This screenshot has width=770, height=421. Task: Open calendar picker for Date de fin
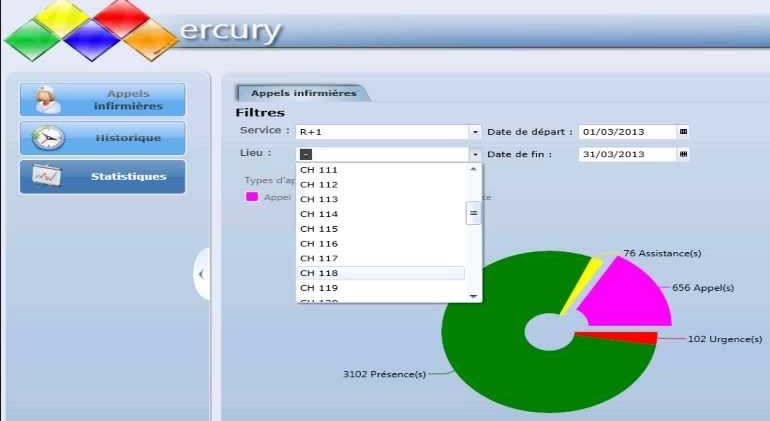[x=684, y=154]
